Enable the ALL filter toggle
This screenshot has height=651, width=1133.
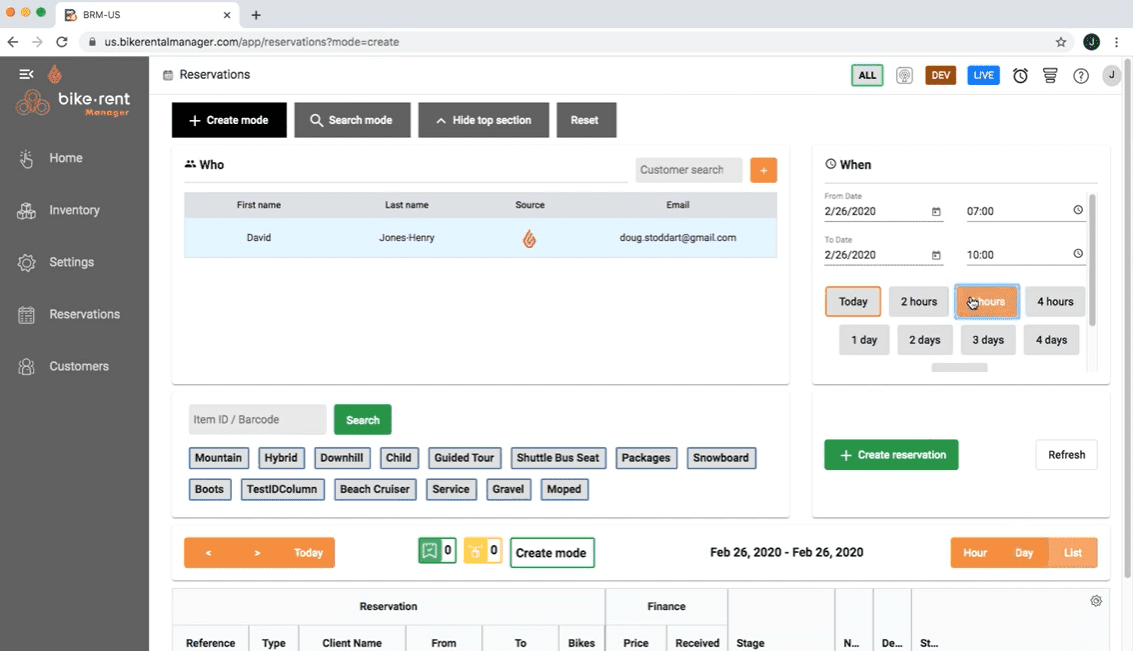pos(866,75)
